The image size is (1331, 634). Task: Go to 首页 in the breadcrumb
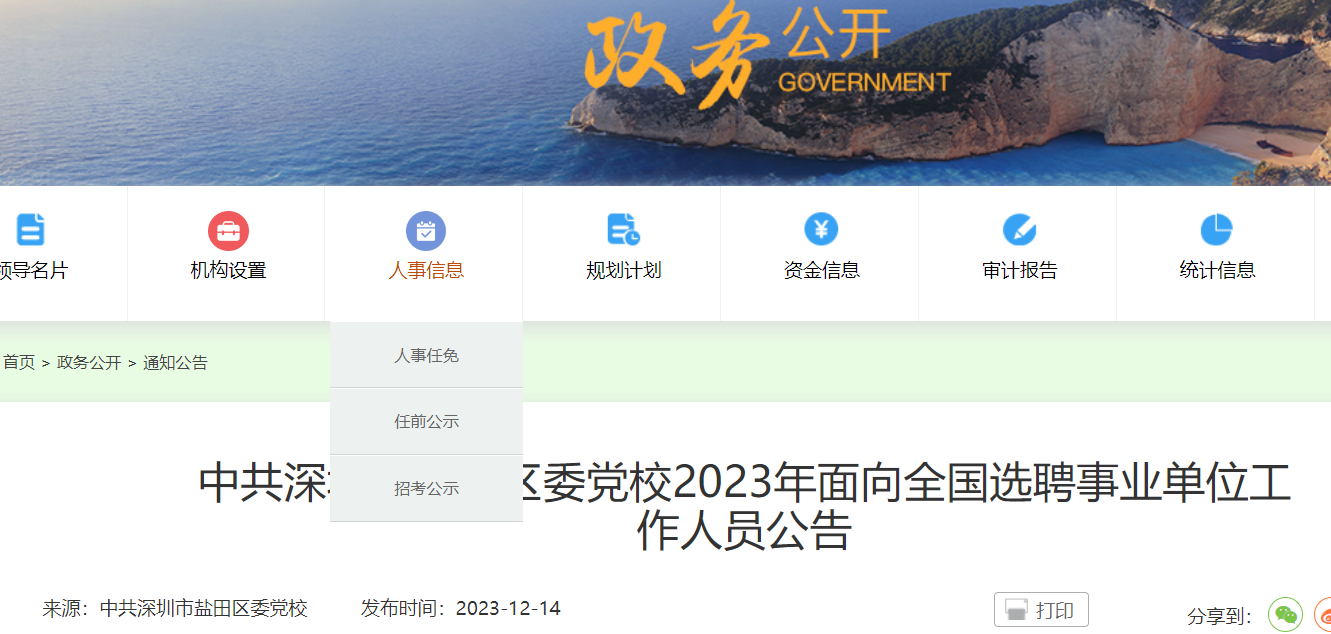coord(19,362)
